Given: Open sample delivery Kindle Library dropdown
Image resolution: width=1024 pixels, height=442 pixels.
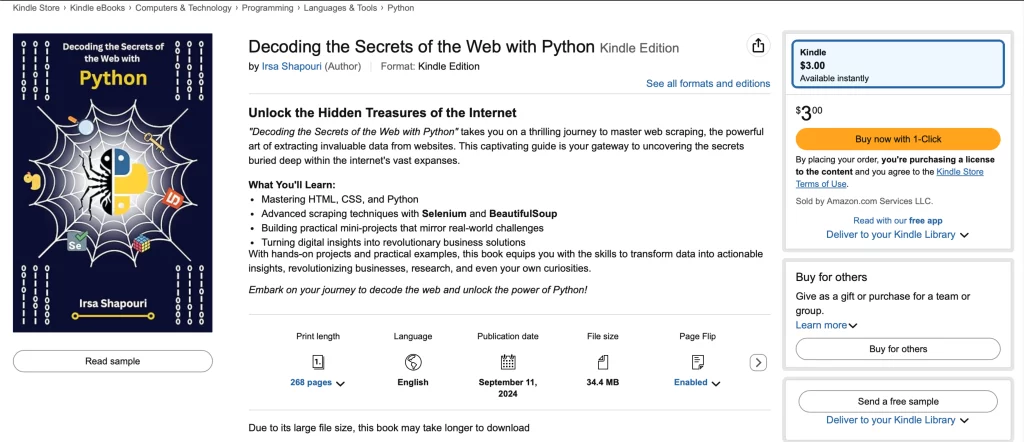Looking at the screenshot, I should [897, 420].
